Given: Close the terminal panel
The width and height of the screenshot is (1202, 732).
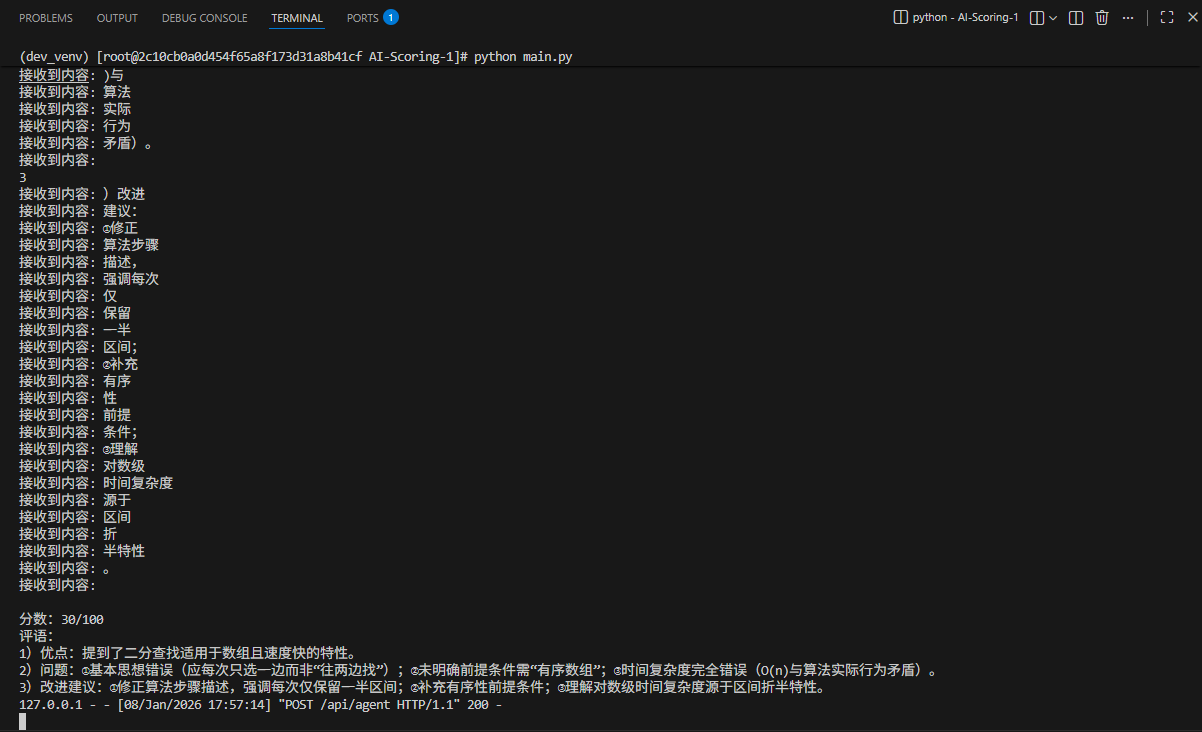Looking at the screenshot, I should (x=1191, y=17).
